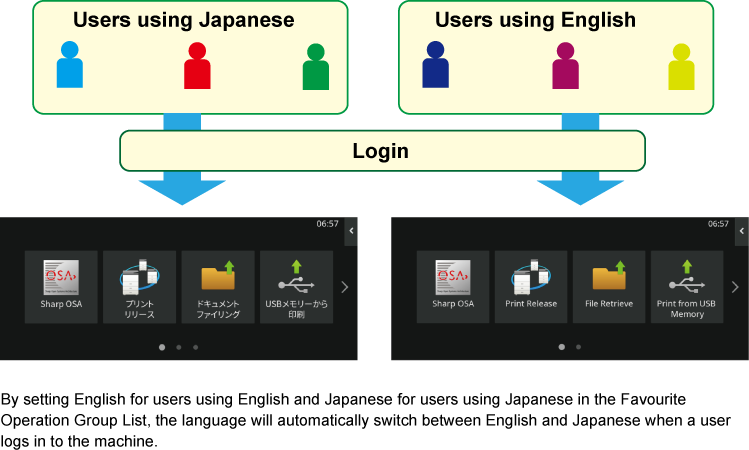749x450 pixels.
Task: Click the Users using English heading
Action: (x=535, y=20)
